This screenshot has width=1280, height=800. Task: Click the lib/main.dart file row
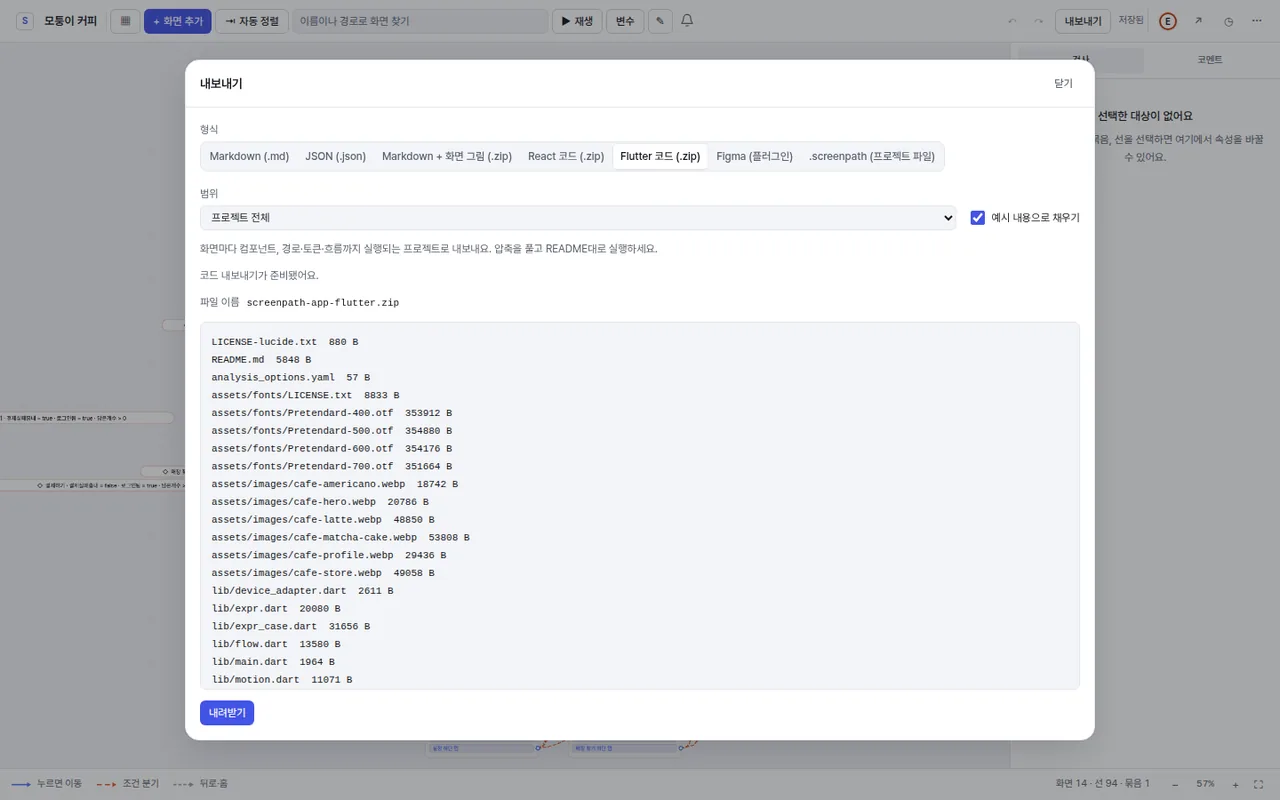(273, 662)
